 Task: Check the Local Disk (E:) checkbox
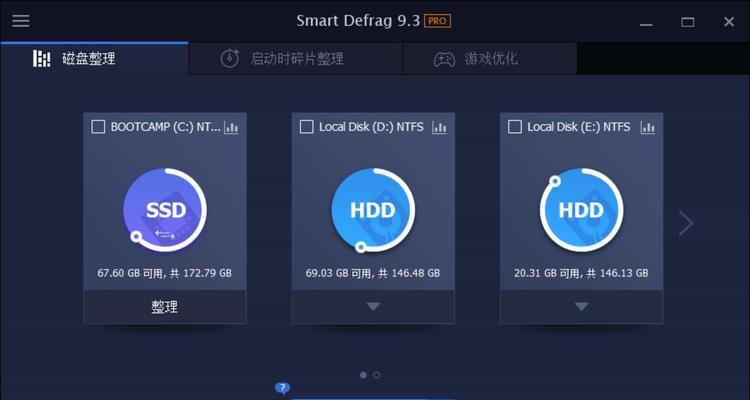(x=515, y=127)
